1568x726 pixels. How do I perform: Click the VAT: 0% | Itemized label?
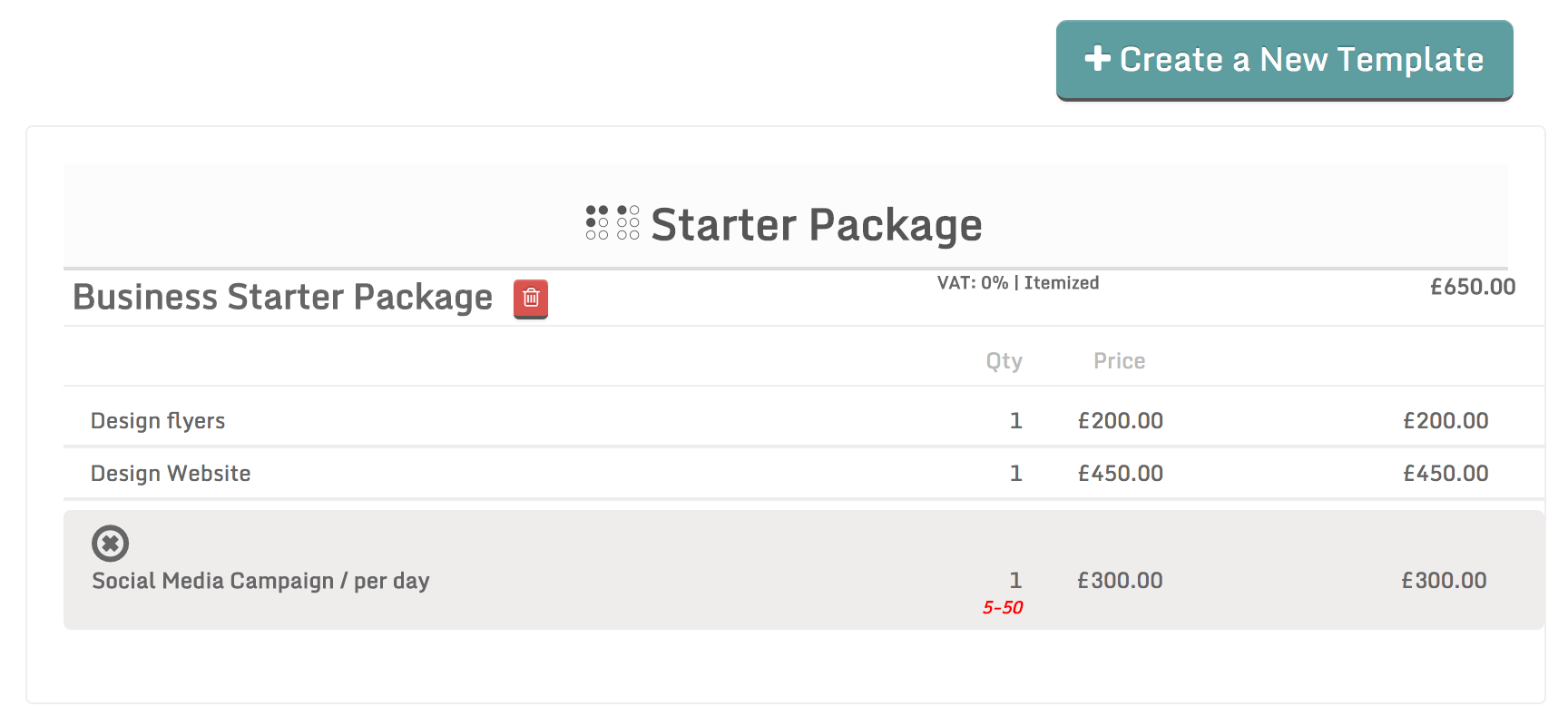click(1017, 283)
